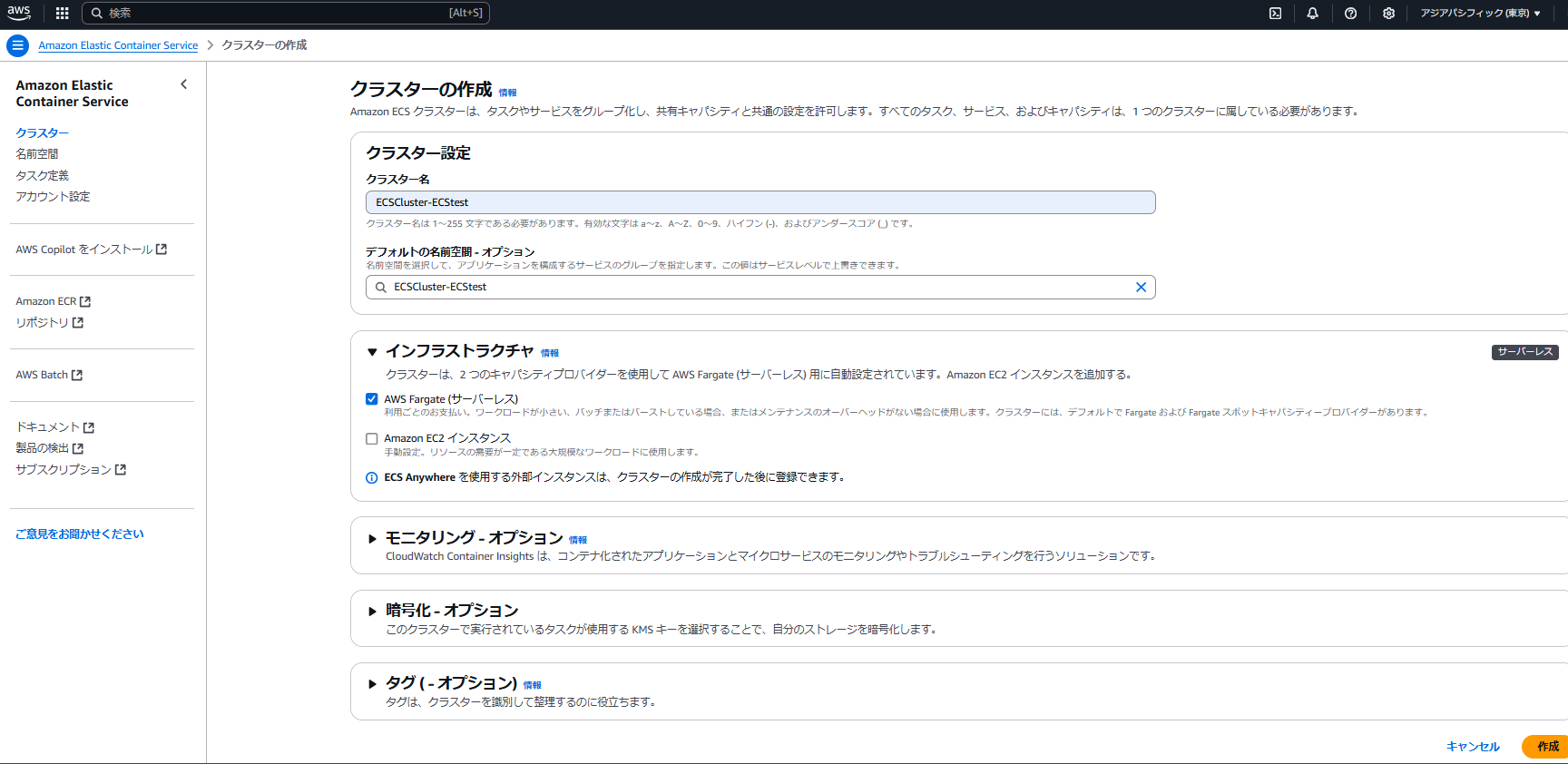Viewport: 1568px width, 764px height.
Task: Click the デフォルトの名前空間 search field
Action: coord(760,287)
